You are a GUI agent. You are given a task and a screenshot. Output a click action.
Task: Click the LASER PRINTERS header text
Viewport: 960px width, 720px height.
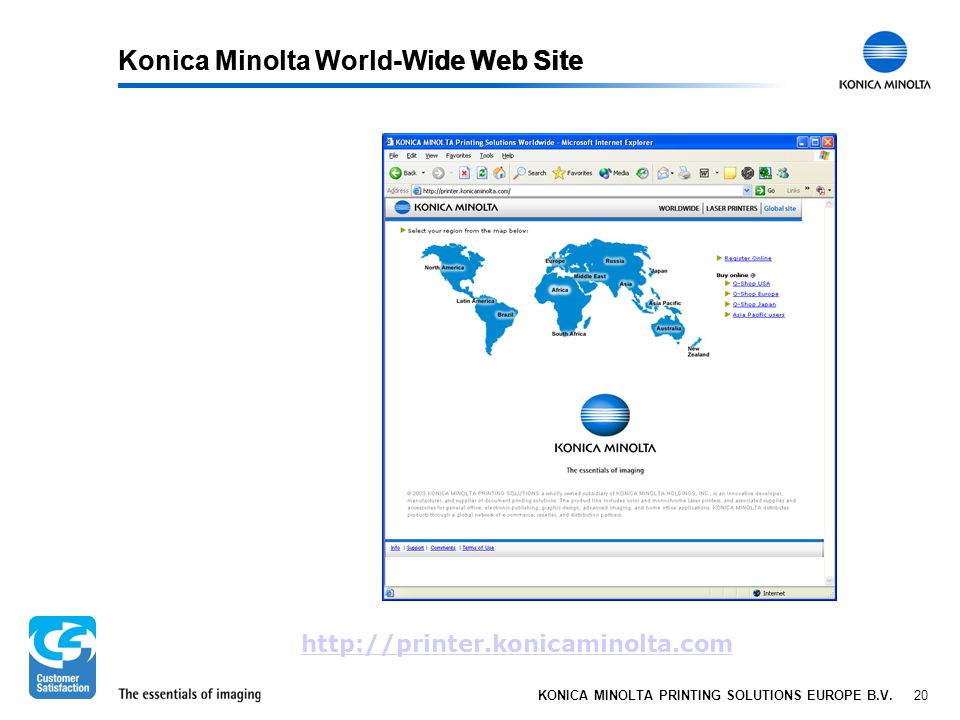tap(732, 209)
